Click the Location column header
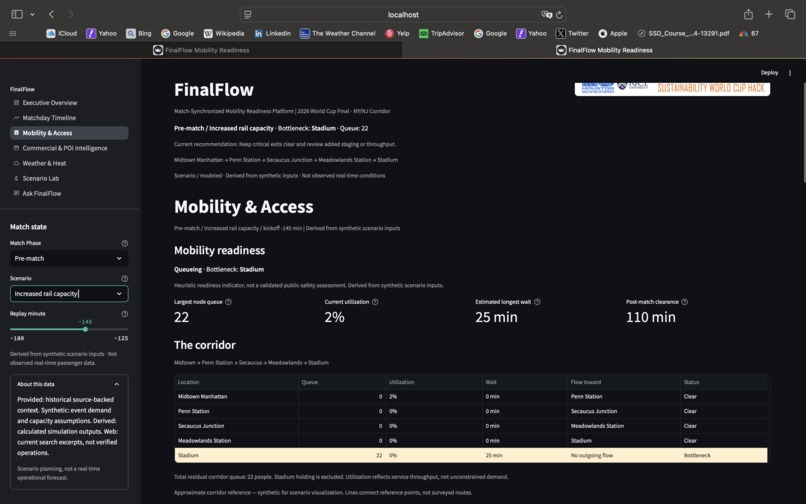The height and width of the screenshot is (504, 806). click(x=236, y=382)
